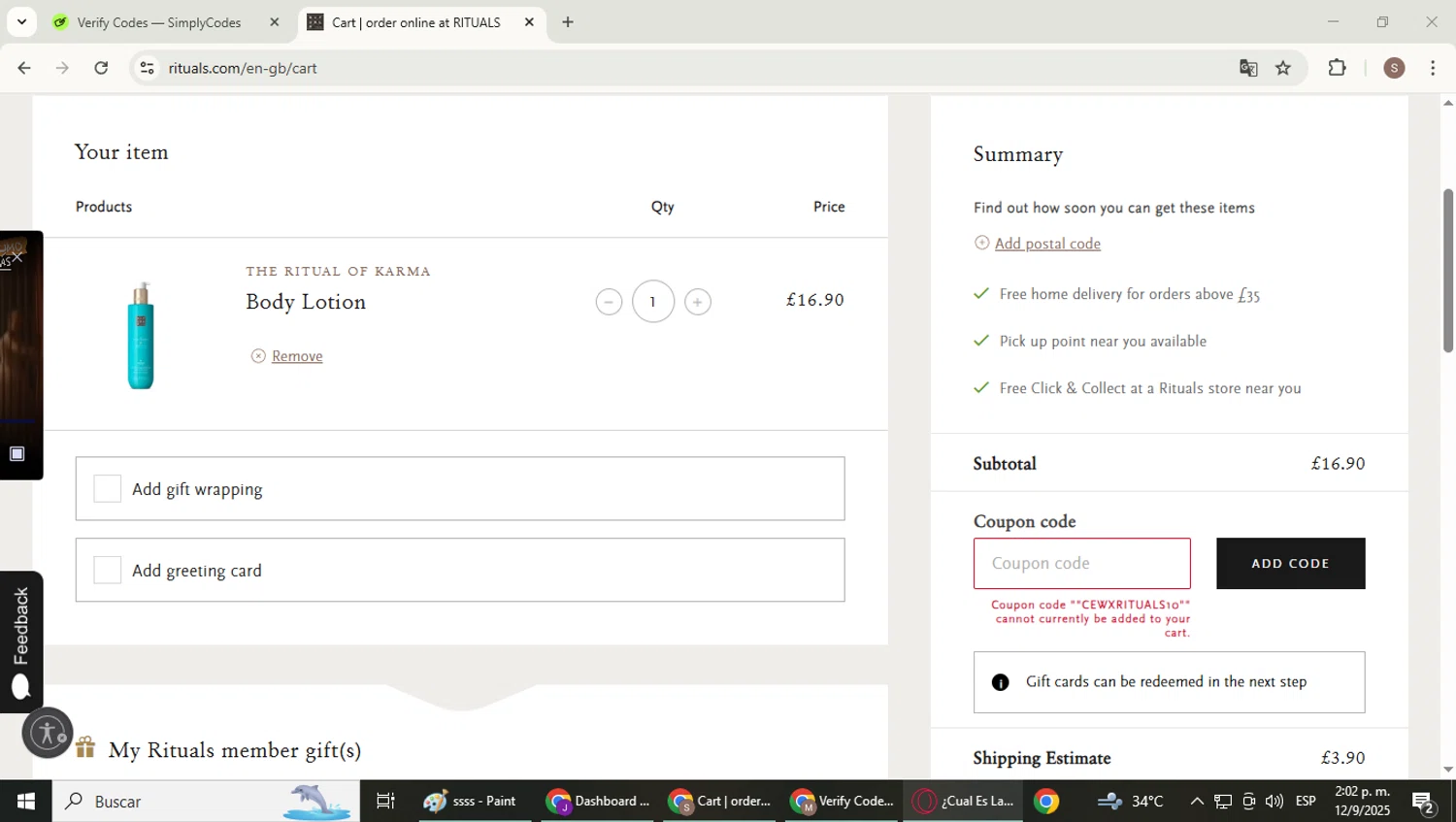Click Add postal code link
Viewport: 1456px width, 822px height.
coord(1047,244)
